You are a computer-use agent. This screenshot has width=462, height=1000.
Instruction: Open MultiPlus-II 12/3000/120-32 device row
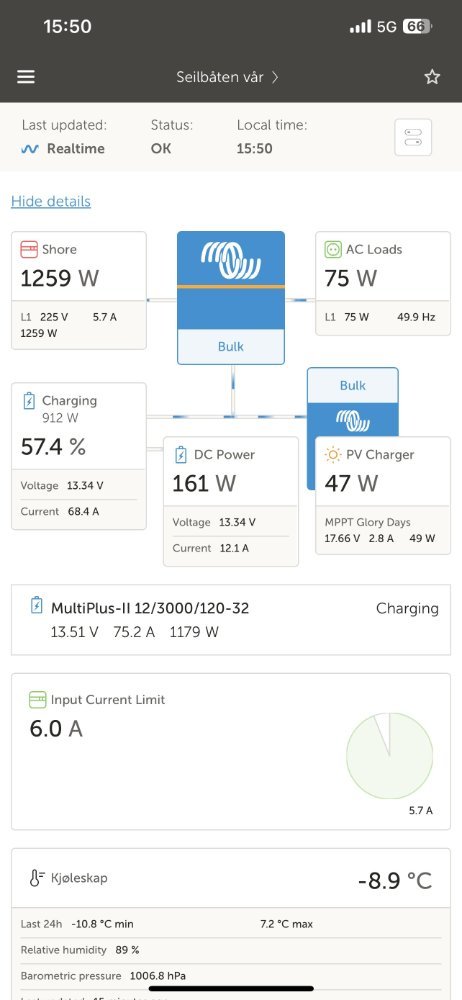tap(231, 620)
